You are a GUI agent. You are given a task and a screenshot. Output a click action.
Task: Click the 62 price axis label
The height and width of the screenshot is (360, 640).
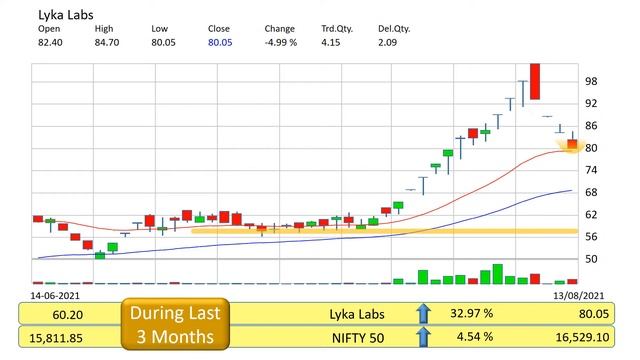point(591,215)
